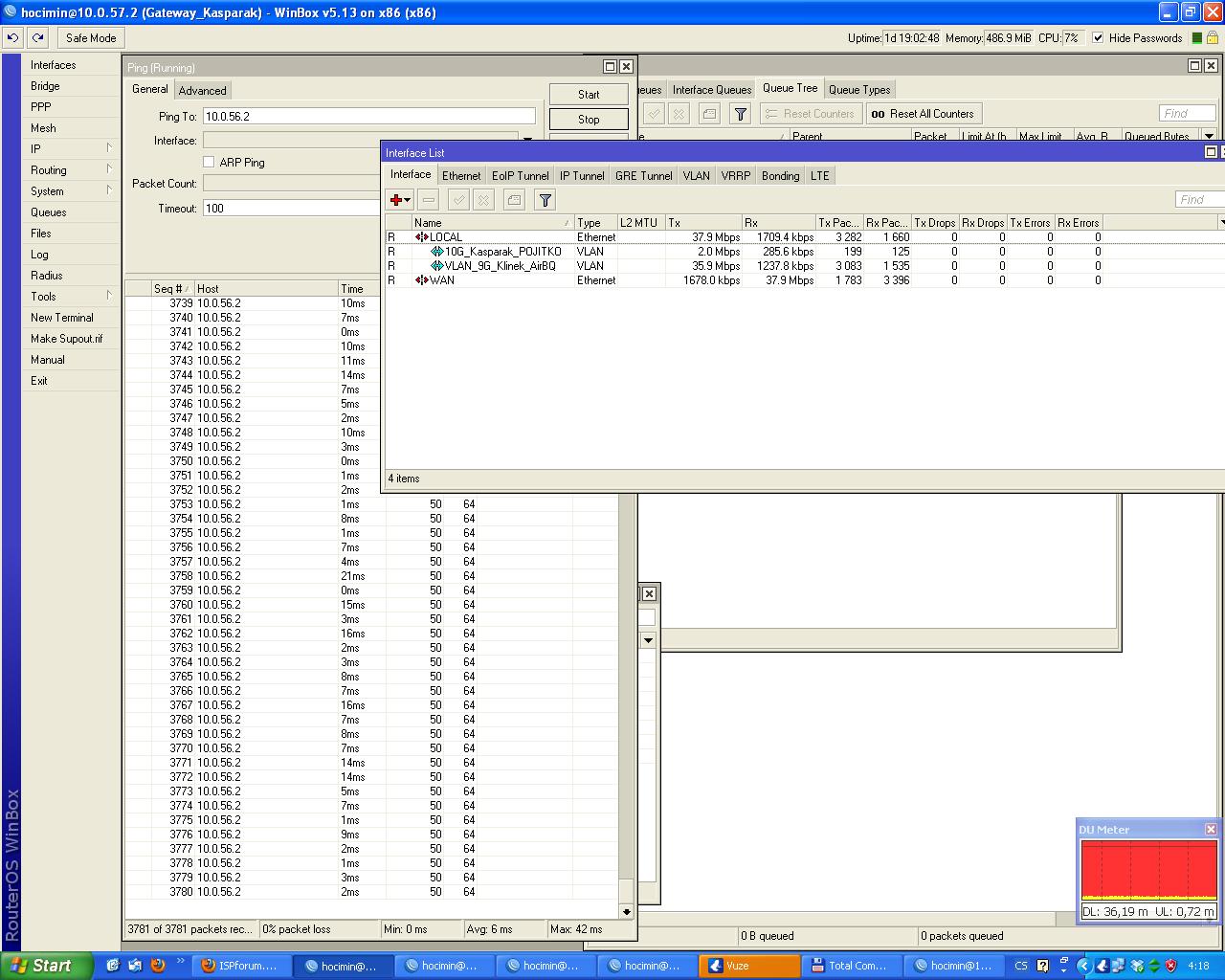Switch to the VLAN tab

tap(697, 175)
